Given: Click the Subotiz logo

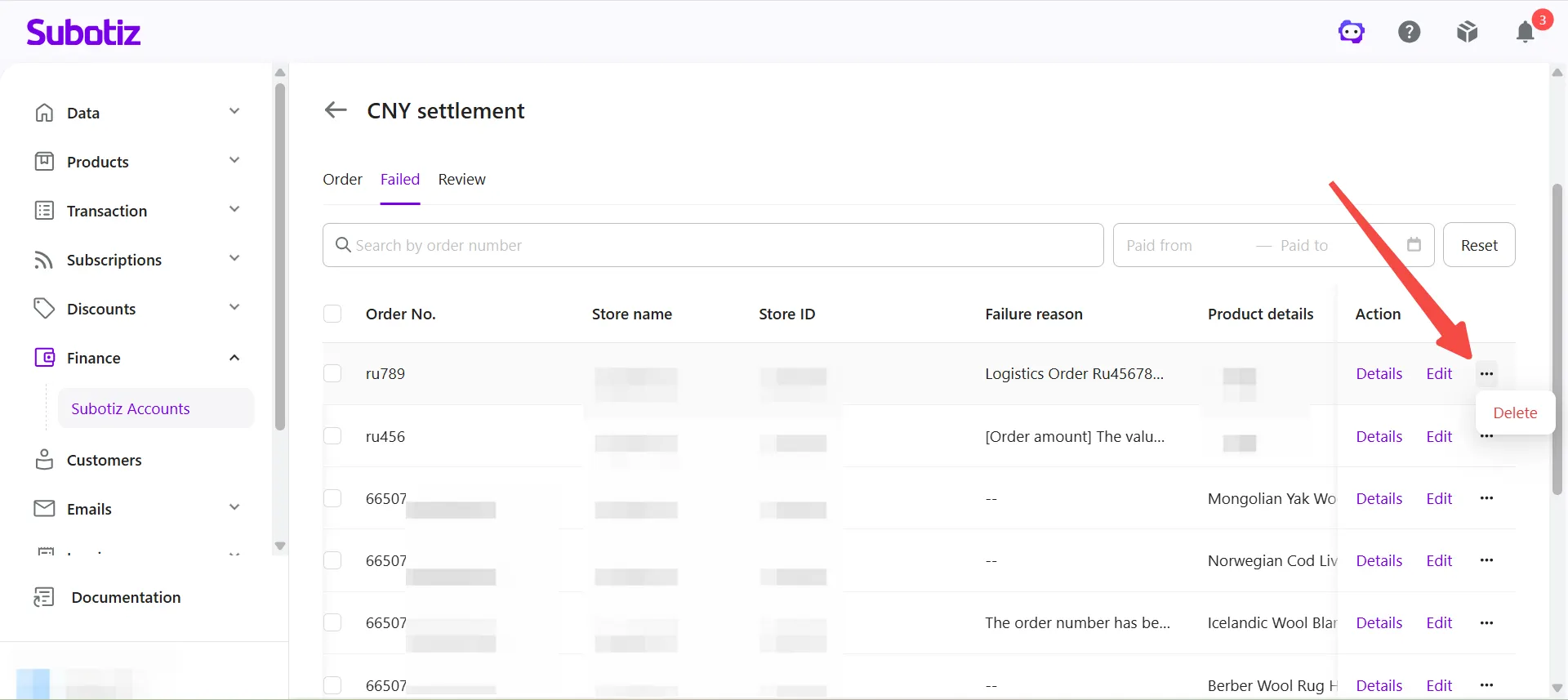Looking at the screenshot, I should tap(83, 33).
